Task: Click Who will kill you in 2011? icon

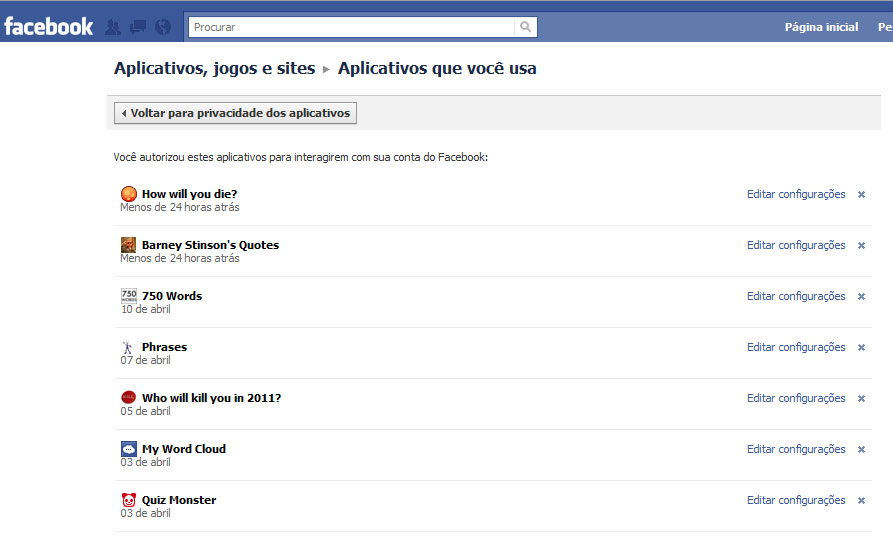Action: tap(129, 397)
